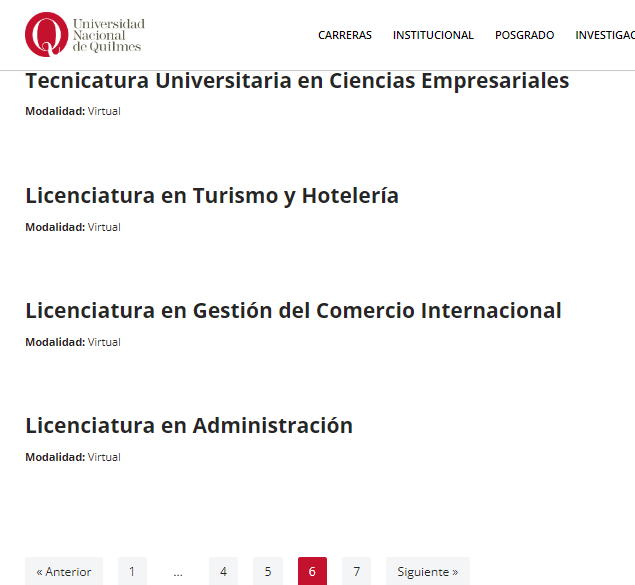Viewport: 635px width, 585px height.
Task: Go to page 1
Action: 132,571
